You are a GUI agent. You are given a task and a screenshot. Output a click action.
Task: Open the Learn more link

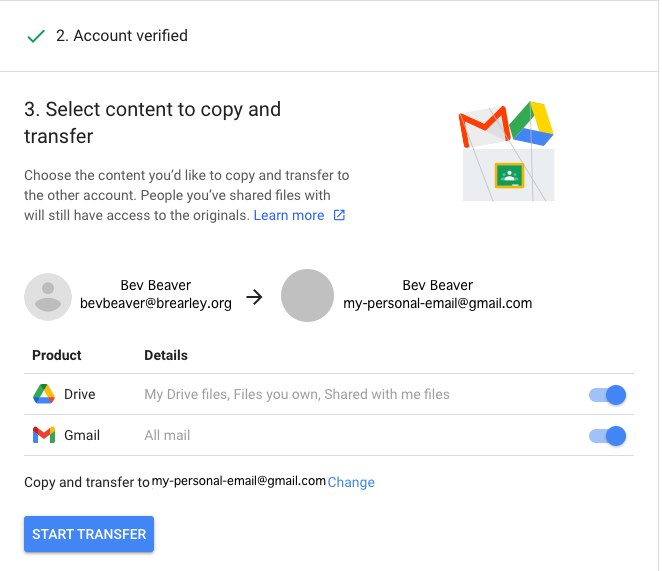[x=289, y=215]
